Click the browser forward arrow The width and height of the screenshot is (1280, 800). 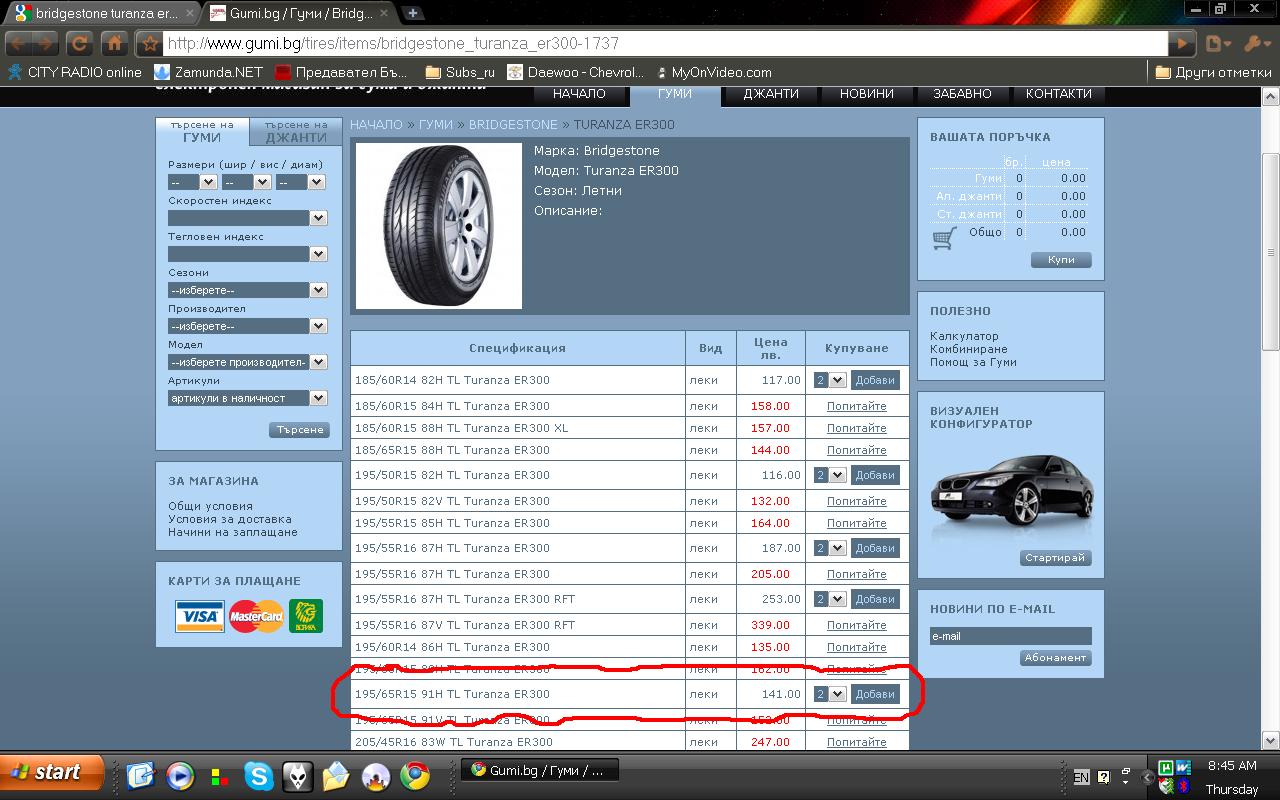[x=47, y=44]
